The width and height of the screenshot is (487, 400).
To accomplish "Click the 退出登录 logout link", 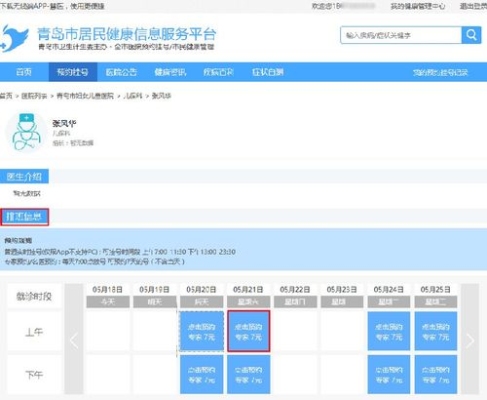I will point(473,6).
